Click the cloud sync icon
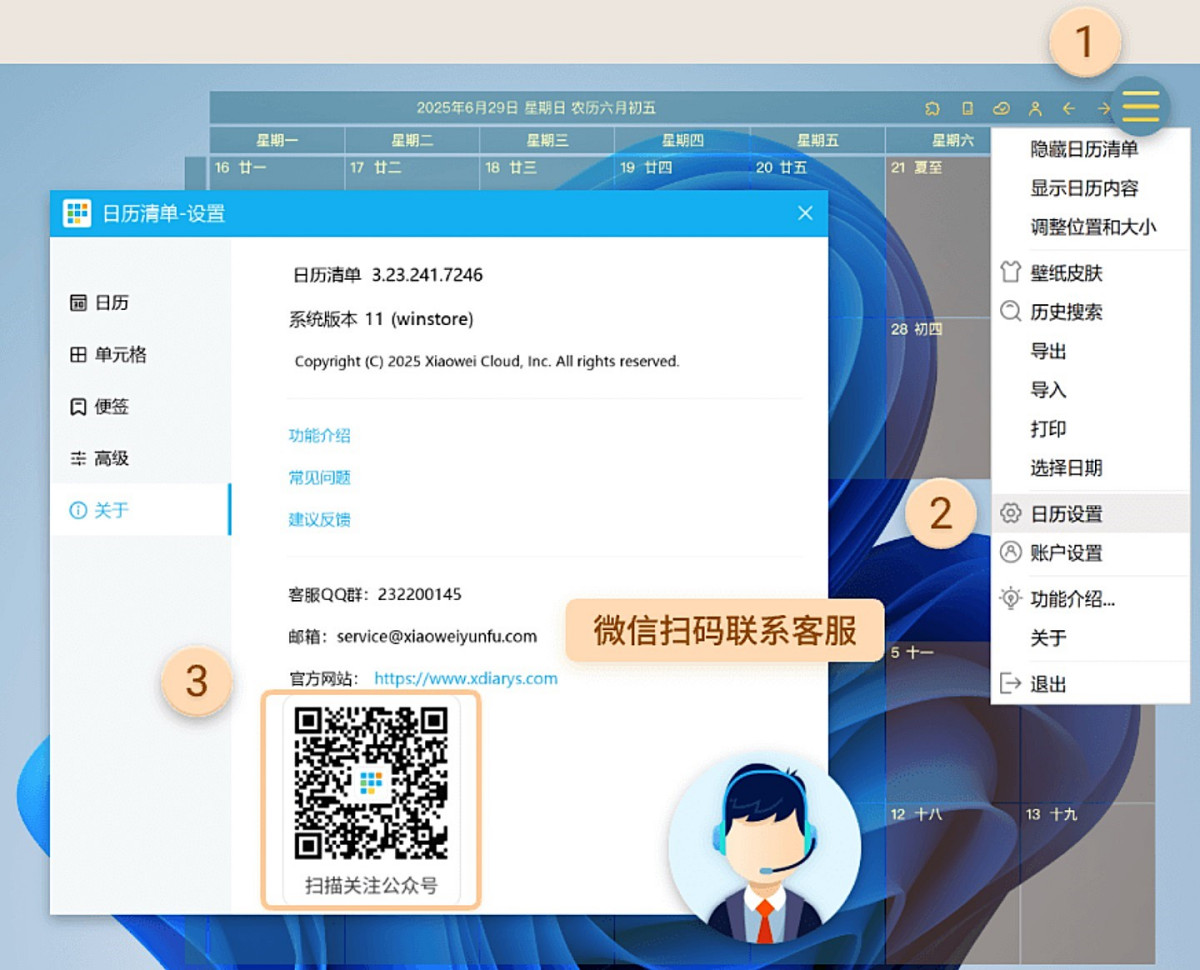This screenshot has width=1200, height=970. click(x=1001, y=108)
